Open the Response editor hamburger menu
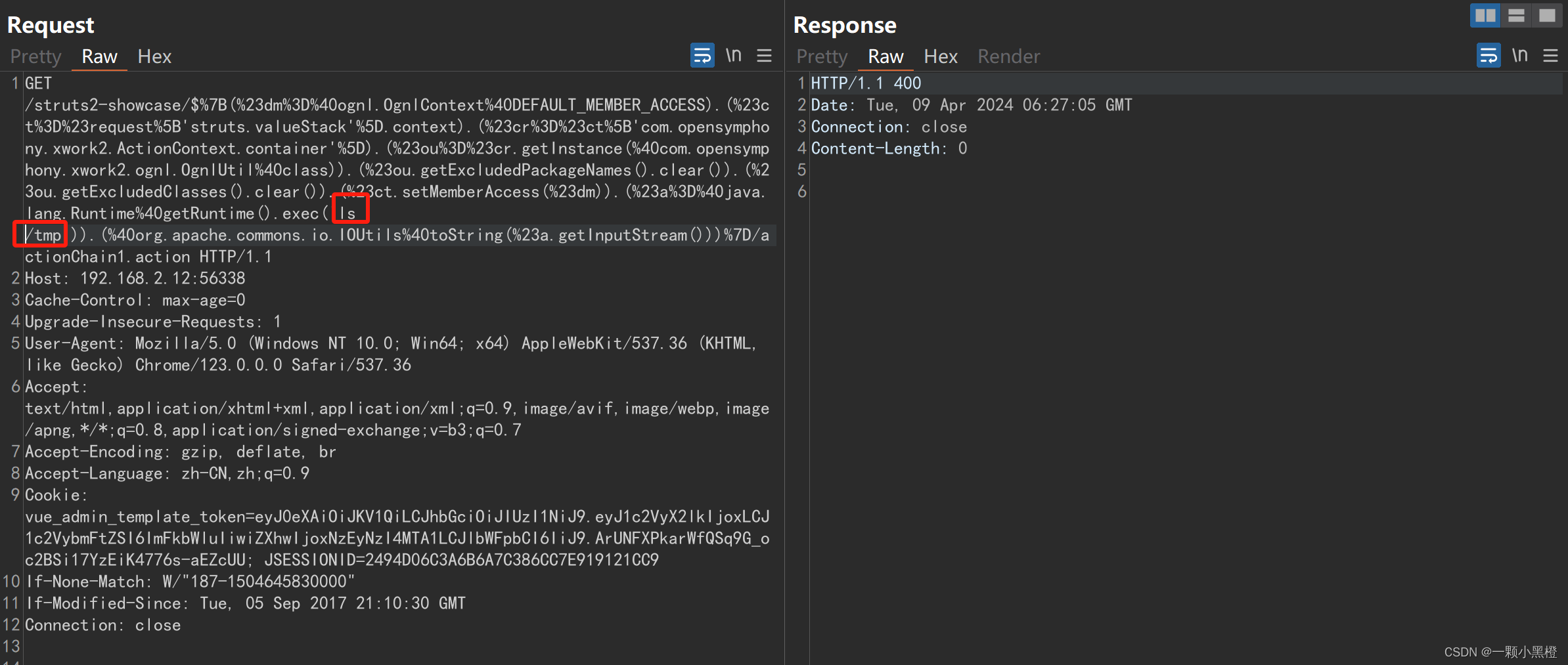1568x665 pixels. [1550, 56]
